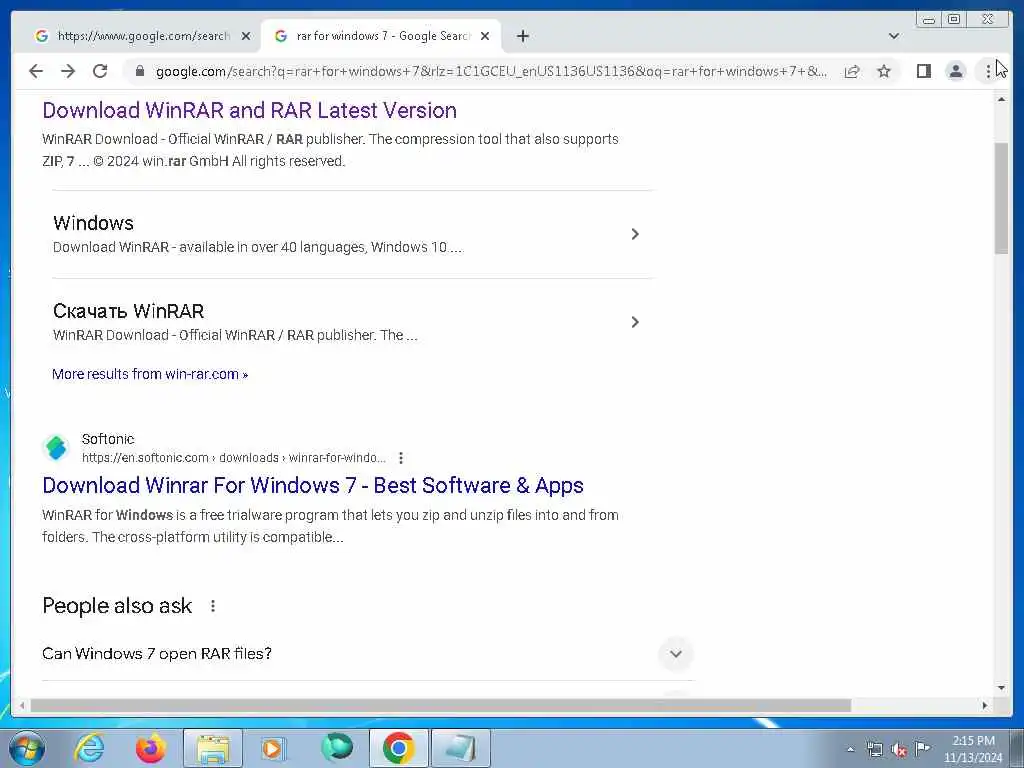This screenshot has height=768, width=1024.
Task: Open the Chrome profile menu
Action: (955, 71)
